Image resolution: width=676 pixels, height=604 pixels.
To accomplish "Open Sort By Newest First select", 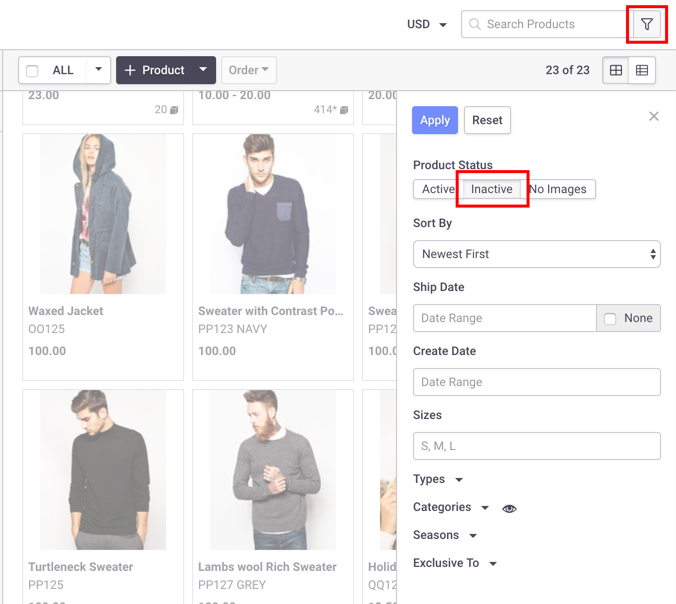I will click(537, 254).
